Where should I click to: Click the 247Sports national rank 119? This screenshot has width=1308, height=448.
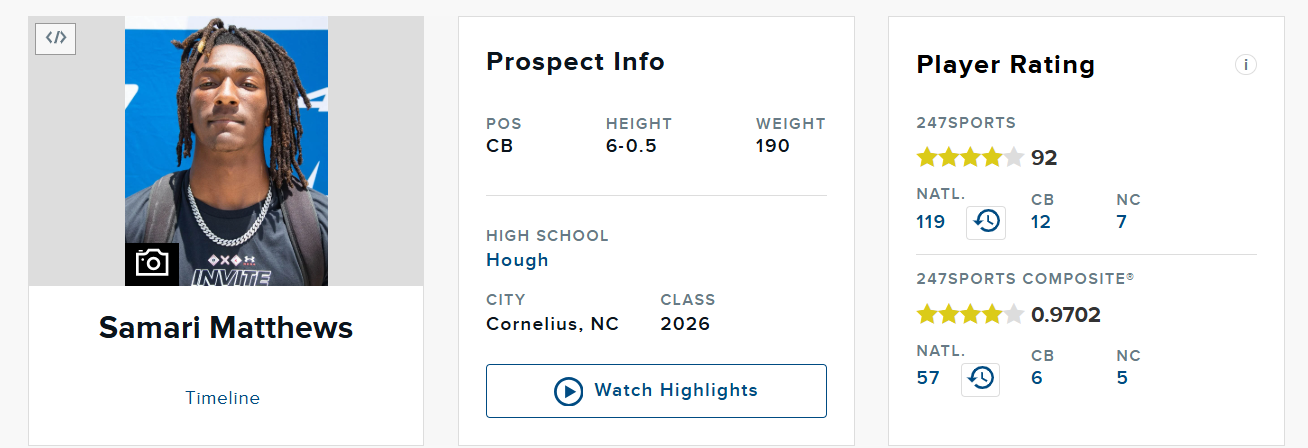click(931, 222)
